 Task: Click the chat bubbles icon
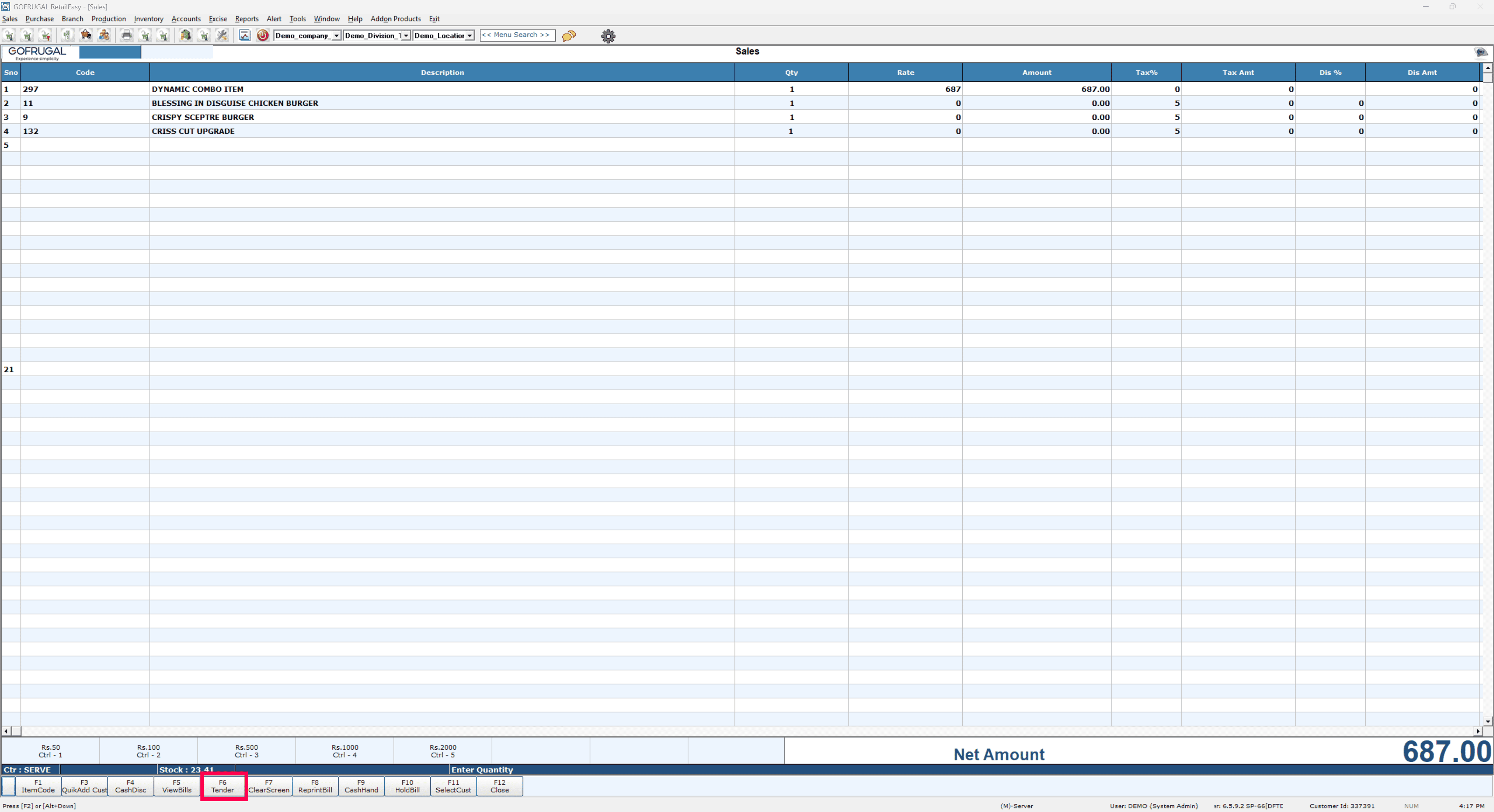(569, 36)
